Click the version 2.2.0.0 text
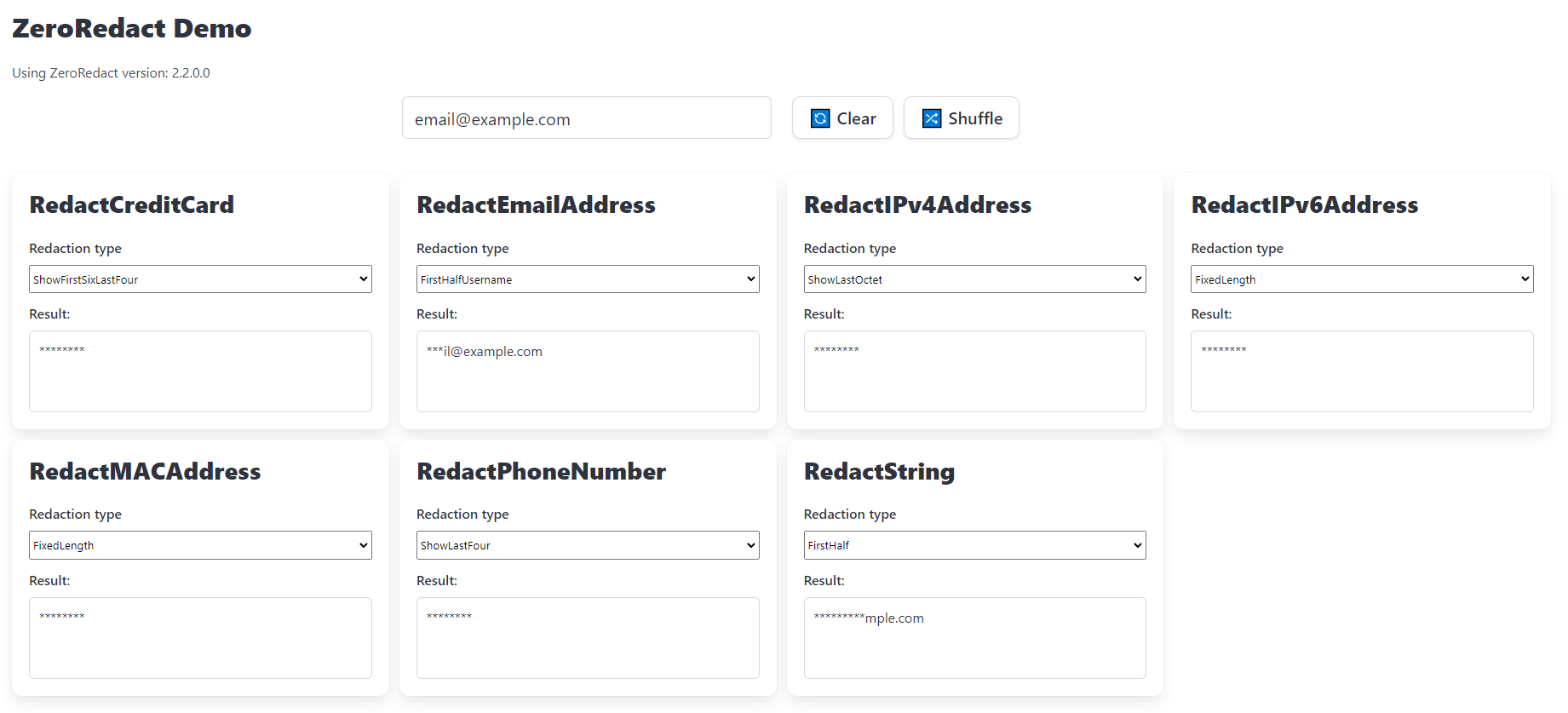 111,73
